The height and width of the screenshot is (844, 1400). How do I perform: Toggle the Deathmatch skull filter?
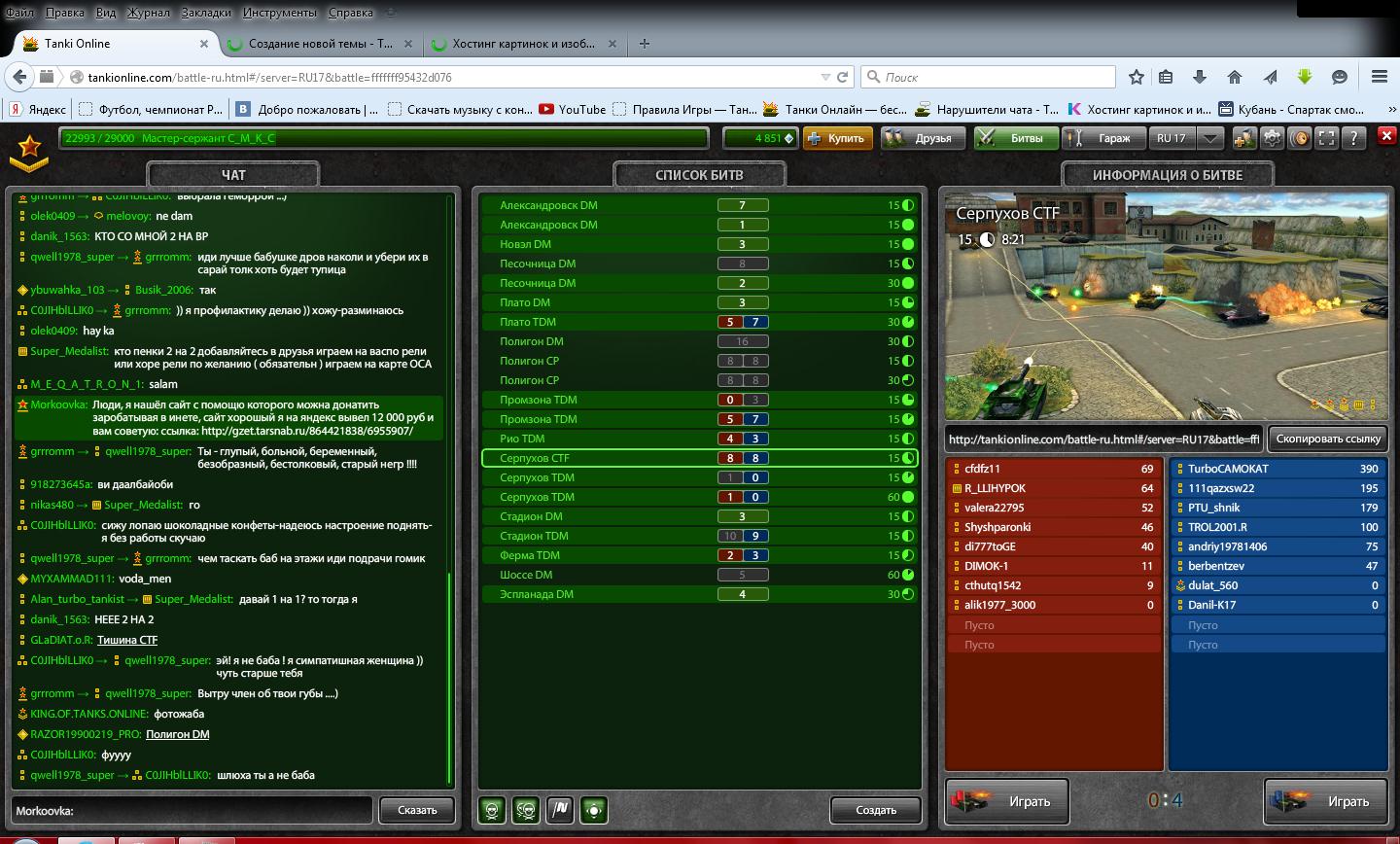coord(492,809)
